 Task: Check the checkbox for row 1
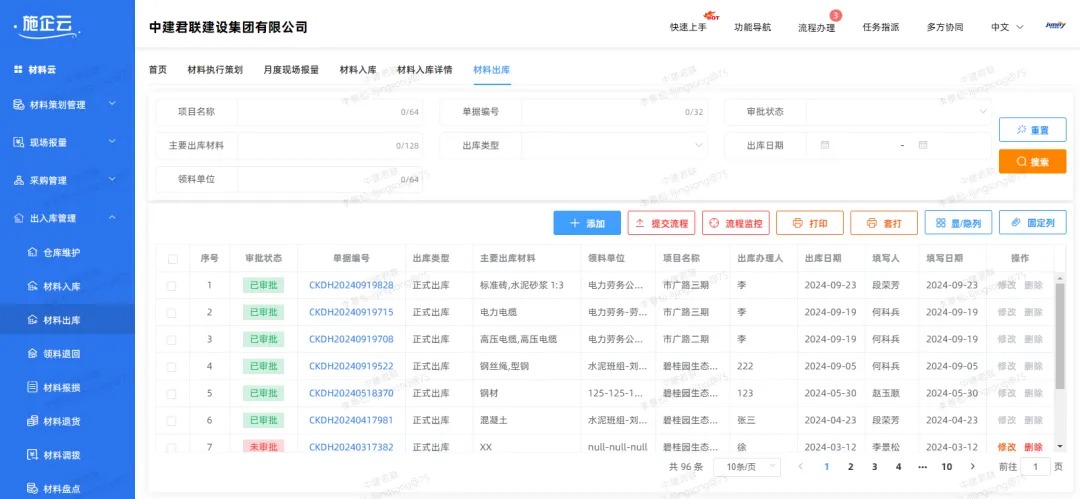pyautogui.click(x=172, y=286)
